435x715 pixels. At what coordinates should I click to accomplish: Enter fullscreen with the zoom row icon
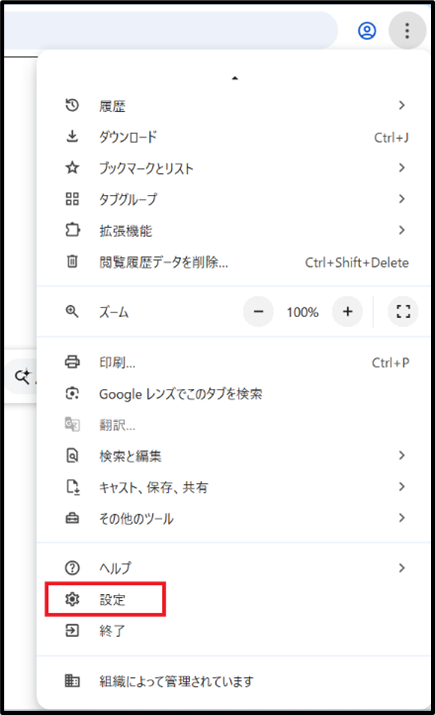403,311
